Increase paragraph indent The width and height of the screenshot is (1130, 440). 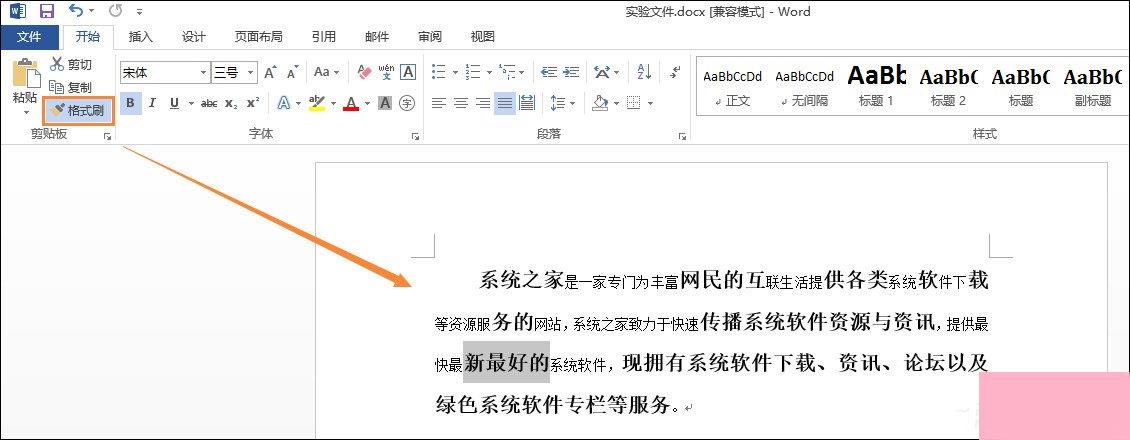click(571, 72)
